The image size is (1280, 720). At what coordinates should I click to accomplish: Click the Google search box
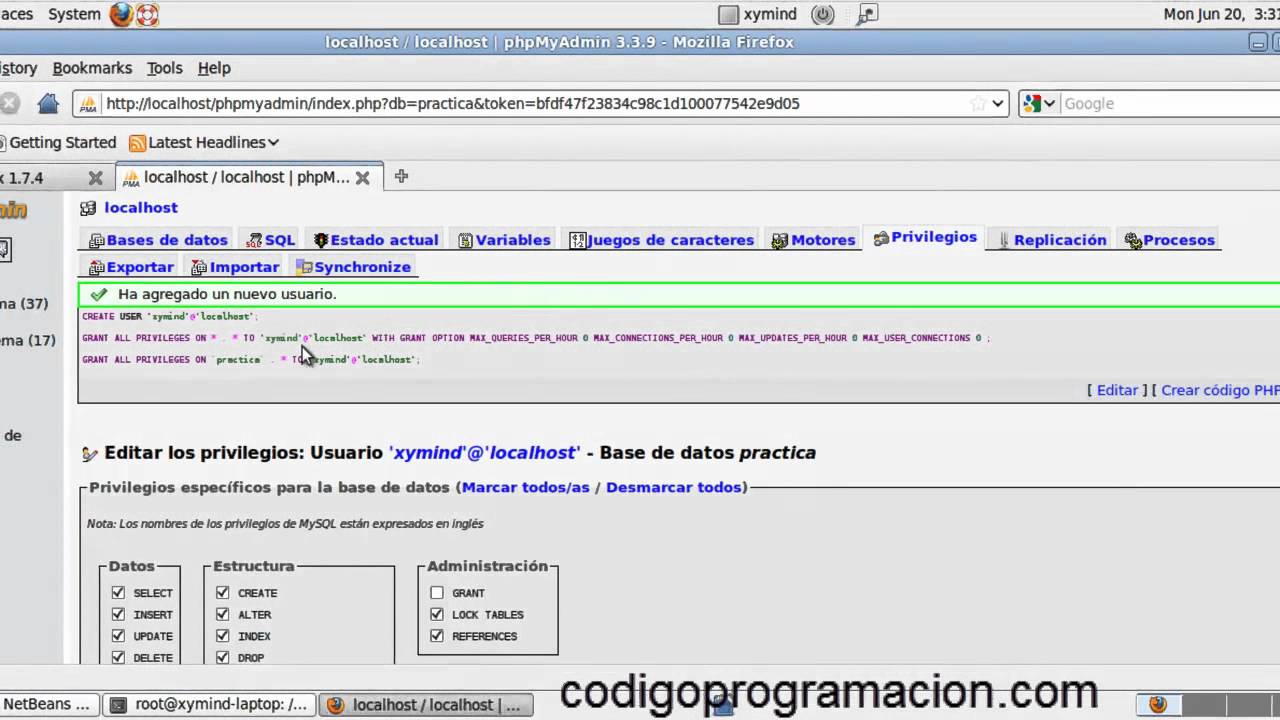click(1170, 103)
